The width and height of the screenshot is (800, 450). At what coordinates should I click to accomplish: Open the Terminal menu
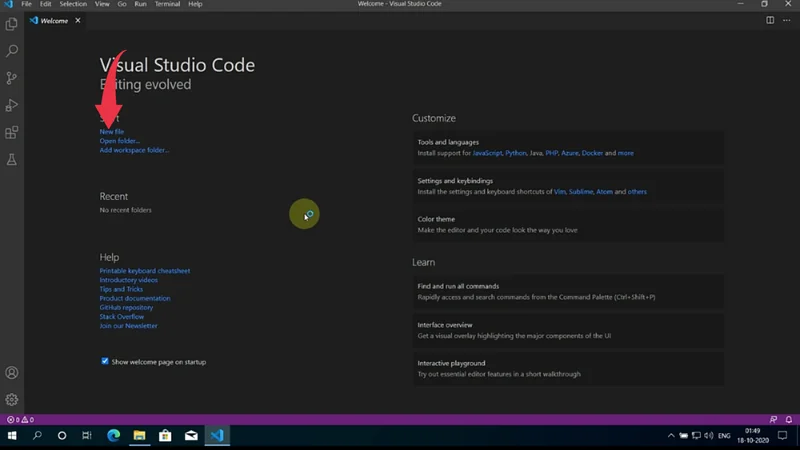(x=166, y=4)
